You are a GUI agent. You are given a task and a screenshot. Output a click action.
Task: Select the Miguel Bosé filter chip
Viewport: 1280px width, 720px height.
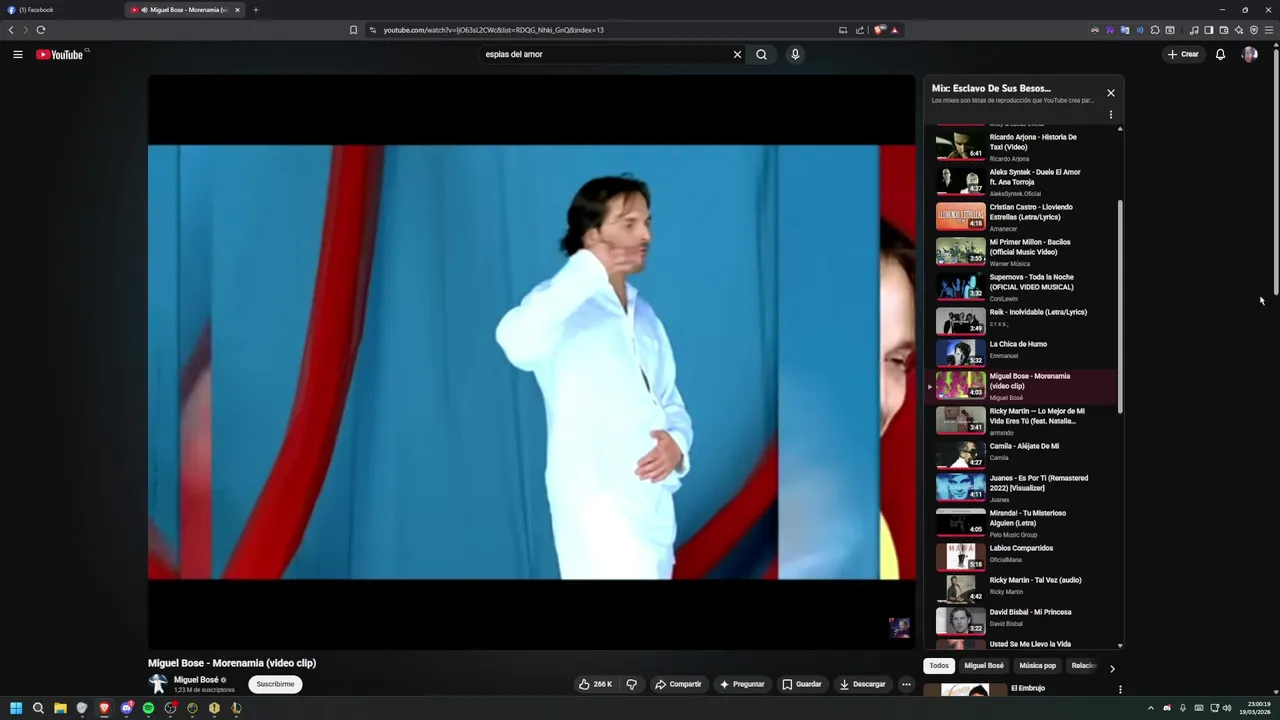point(984,666)
